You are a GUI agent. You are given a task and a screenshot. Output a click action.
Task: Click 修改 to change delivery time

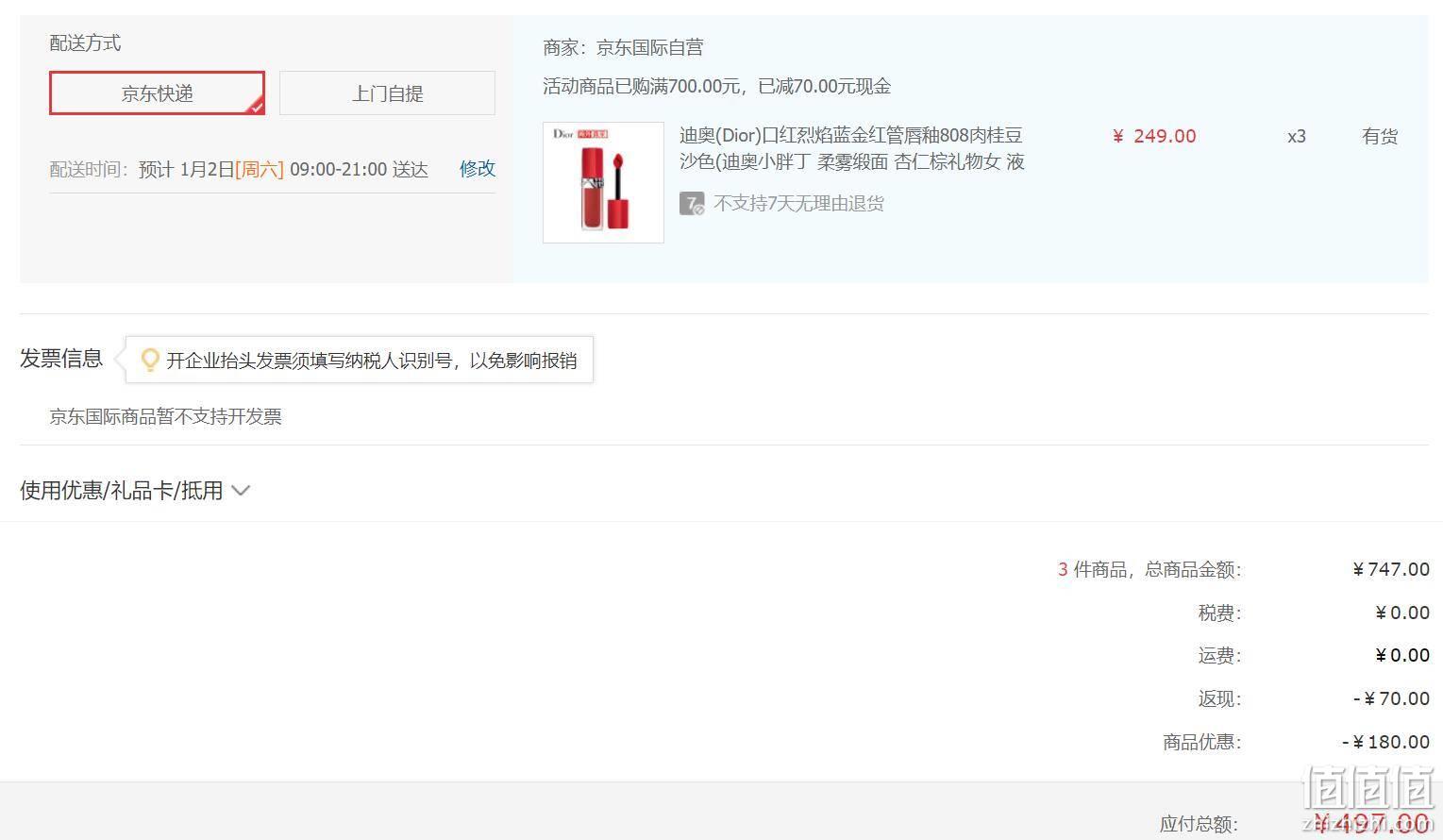click(x=478, y=169)
